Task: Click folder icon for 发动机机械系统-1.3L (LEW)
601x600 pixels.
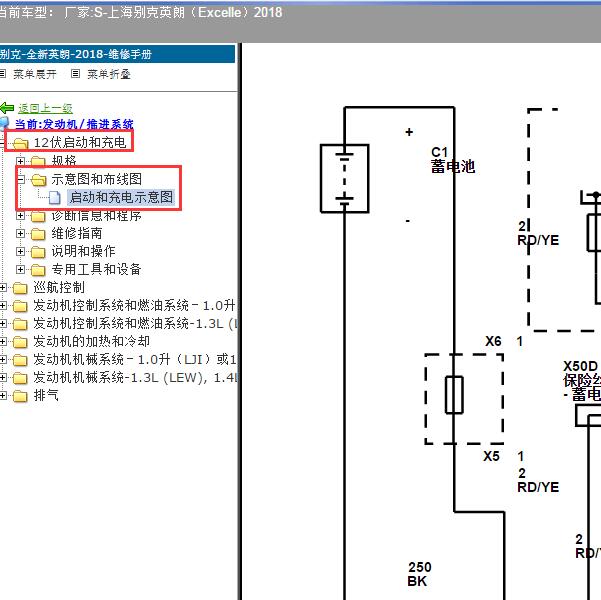Action: [20, 378]
